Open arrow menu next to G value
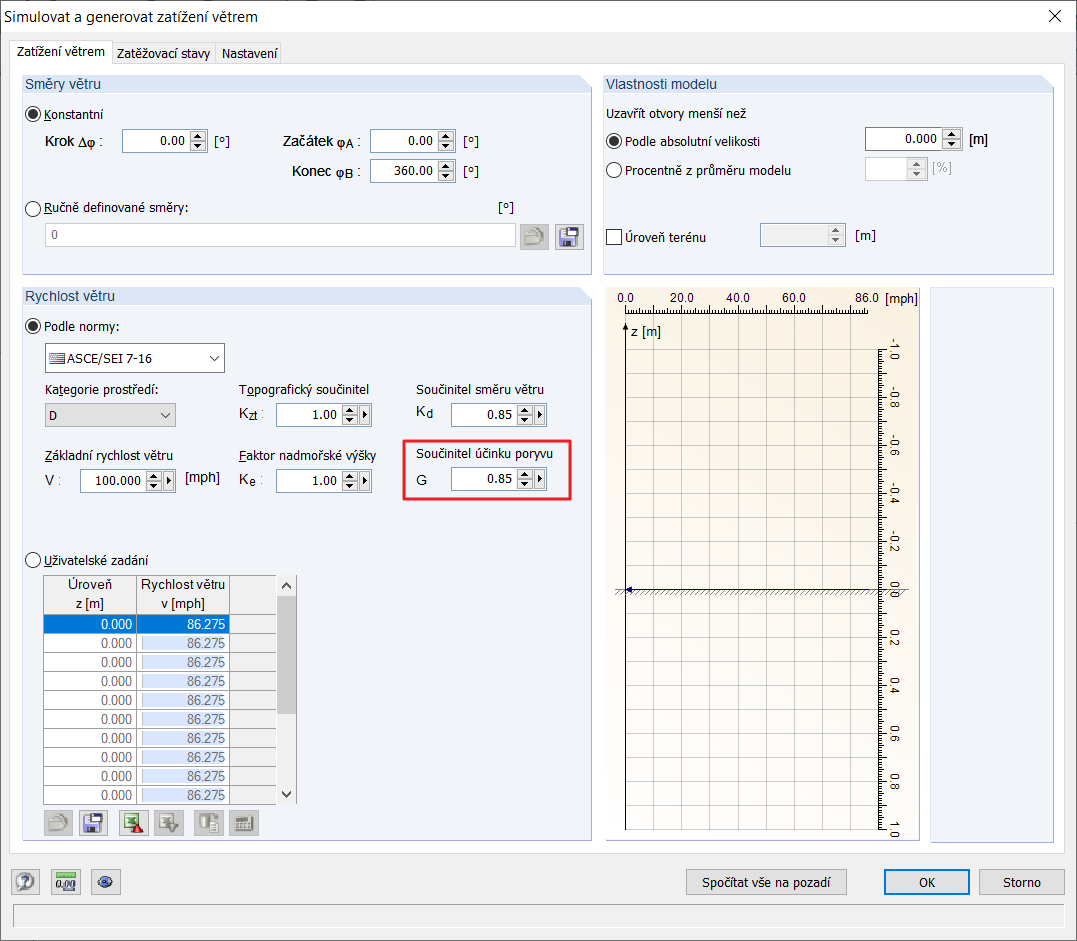This screenshot has height=941, width=1077. click(540, 479)
